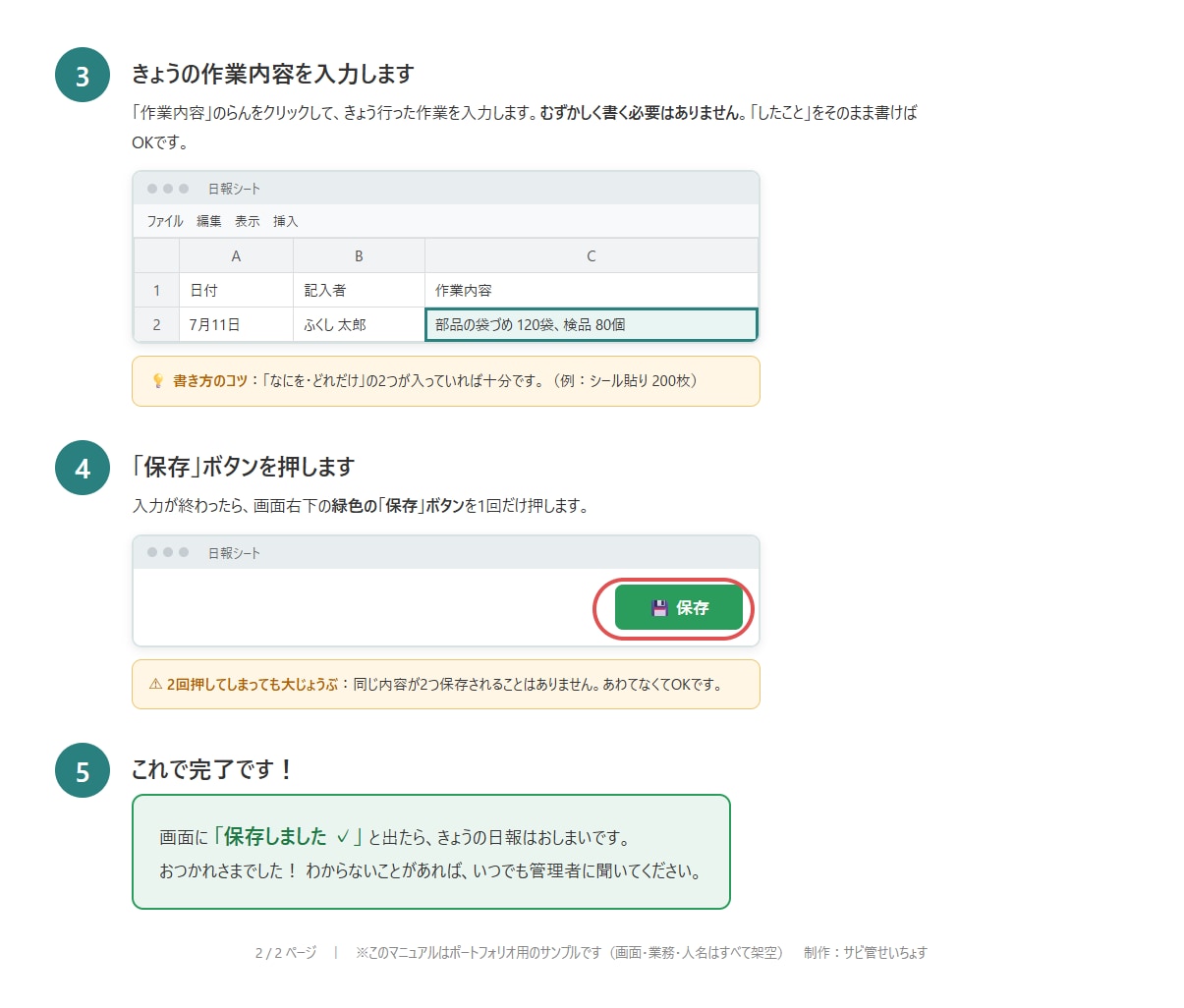The height and width of the screenshot is (1008, 1184).
Task: Click the 日報シート title in the save window
Action: coord(234,553)
